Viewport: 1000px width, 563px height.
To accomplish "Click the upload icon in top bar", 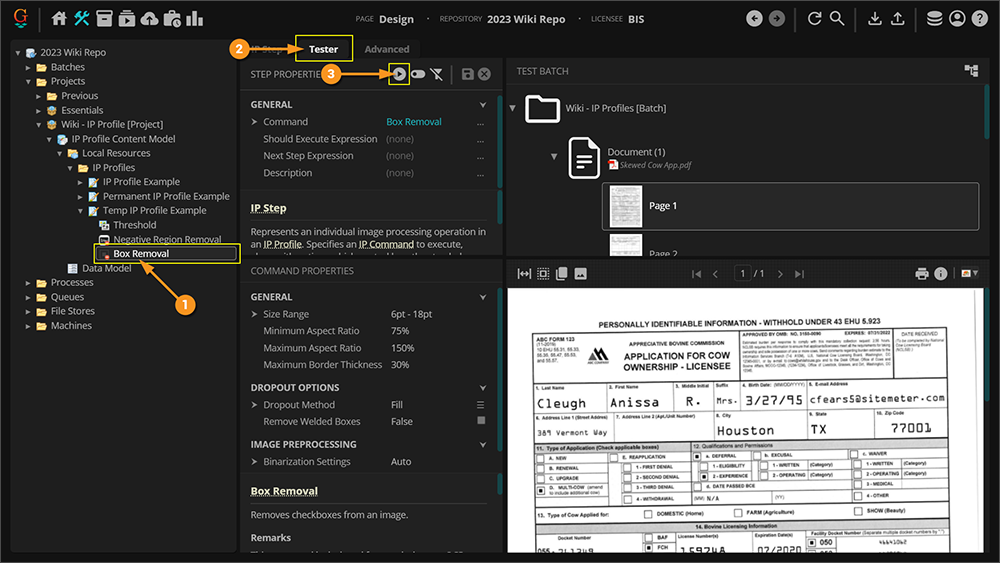I will point(897,18).
